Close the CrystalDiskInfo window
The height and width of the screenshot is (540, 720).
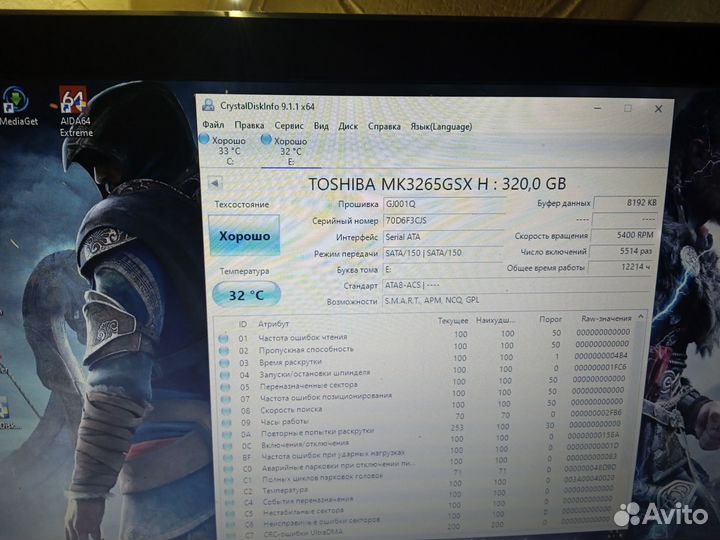click(658, 109)
